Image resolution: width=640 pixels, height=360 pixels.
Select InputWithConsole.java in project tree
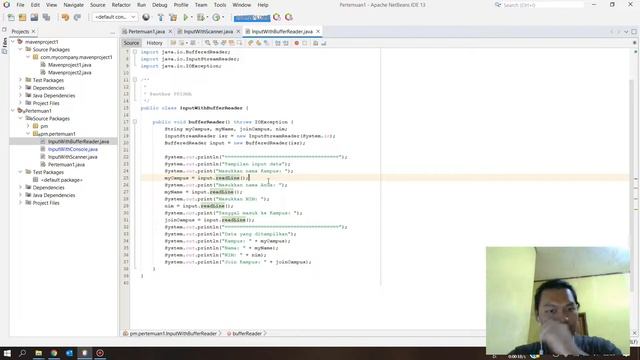(x=73, y=149)
